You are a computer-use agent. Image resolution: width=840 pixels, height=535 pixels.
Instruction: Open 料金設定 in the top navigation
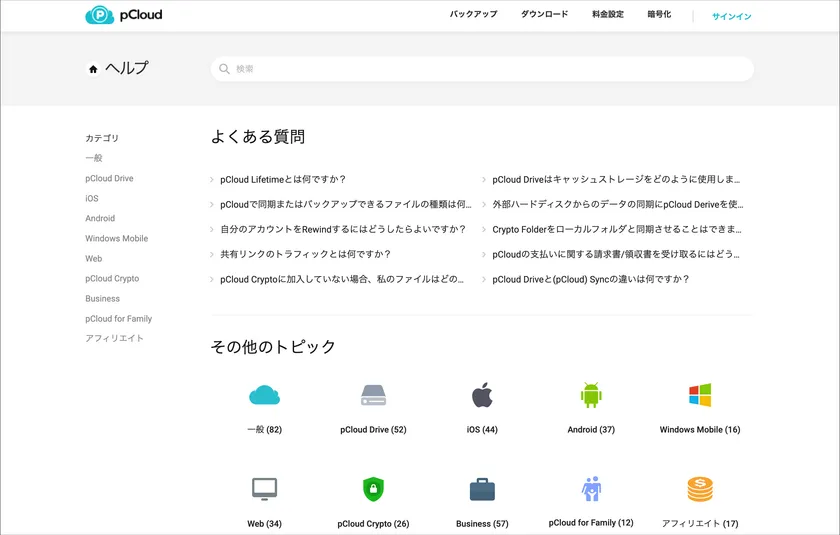(x=607, y=15)
